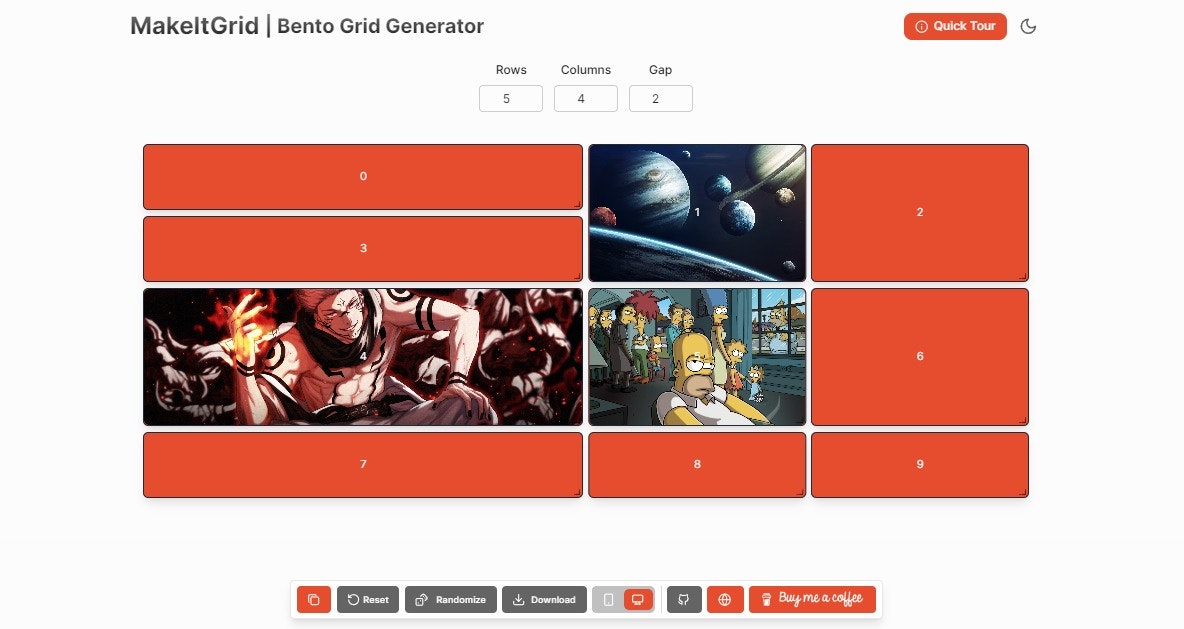Click the Columns label

[586, 69]
